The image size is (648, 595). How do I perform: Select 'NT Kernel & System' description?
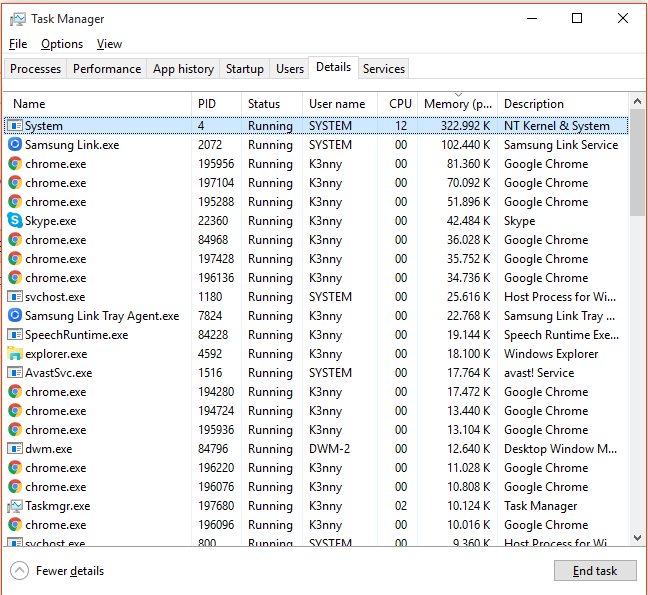click(557, 126)
